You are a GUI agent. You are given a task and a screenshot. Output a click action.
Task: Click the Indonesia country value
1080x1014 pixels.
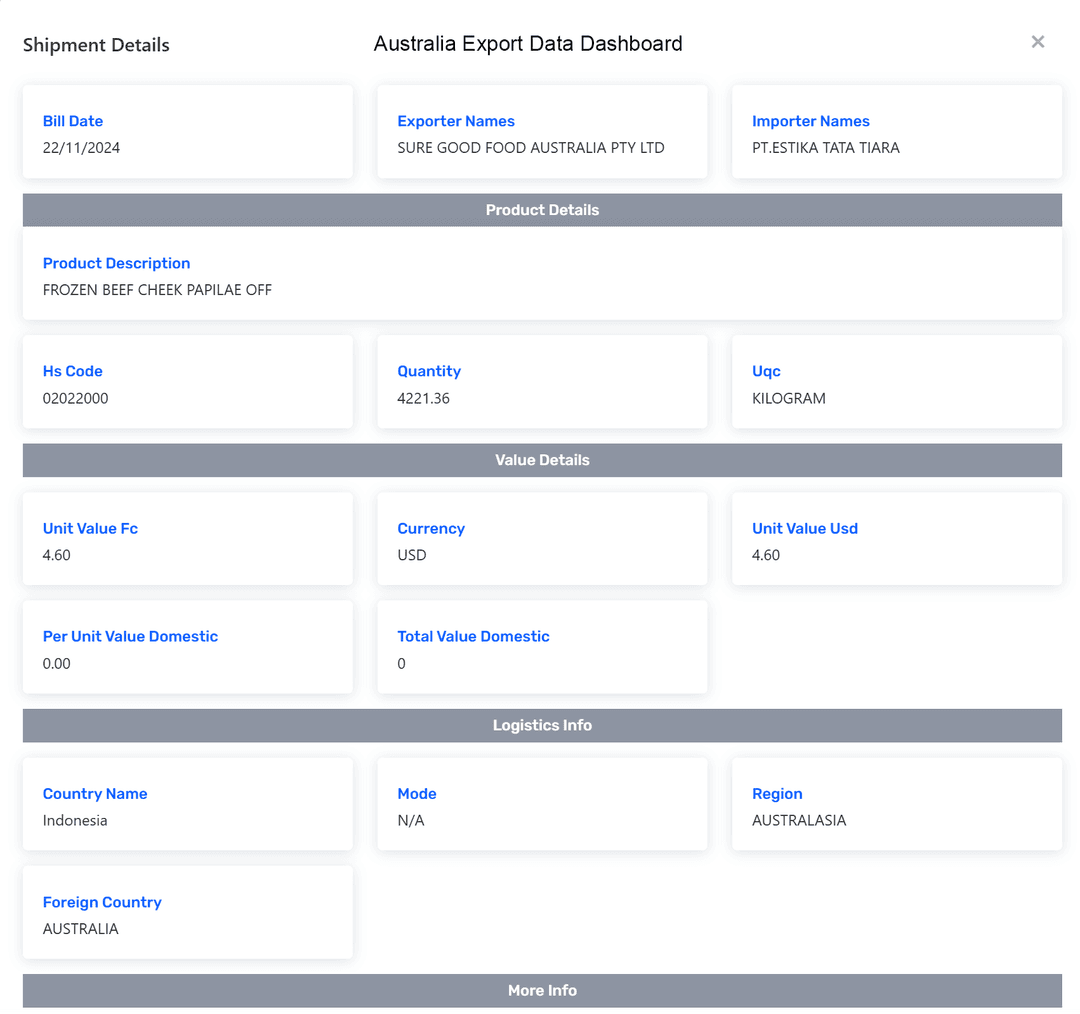74,820
